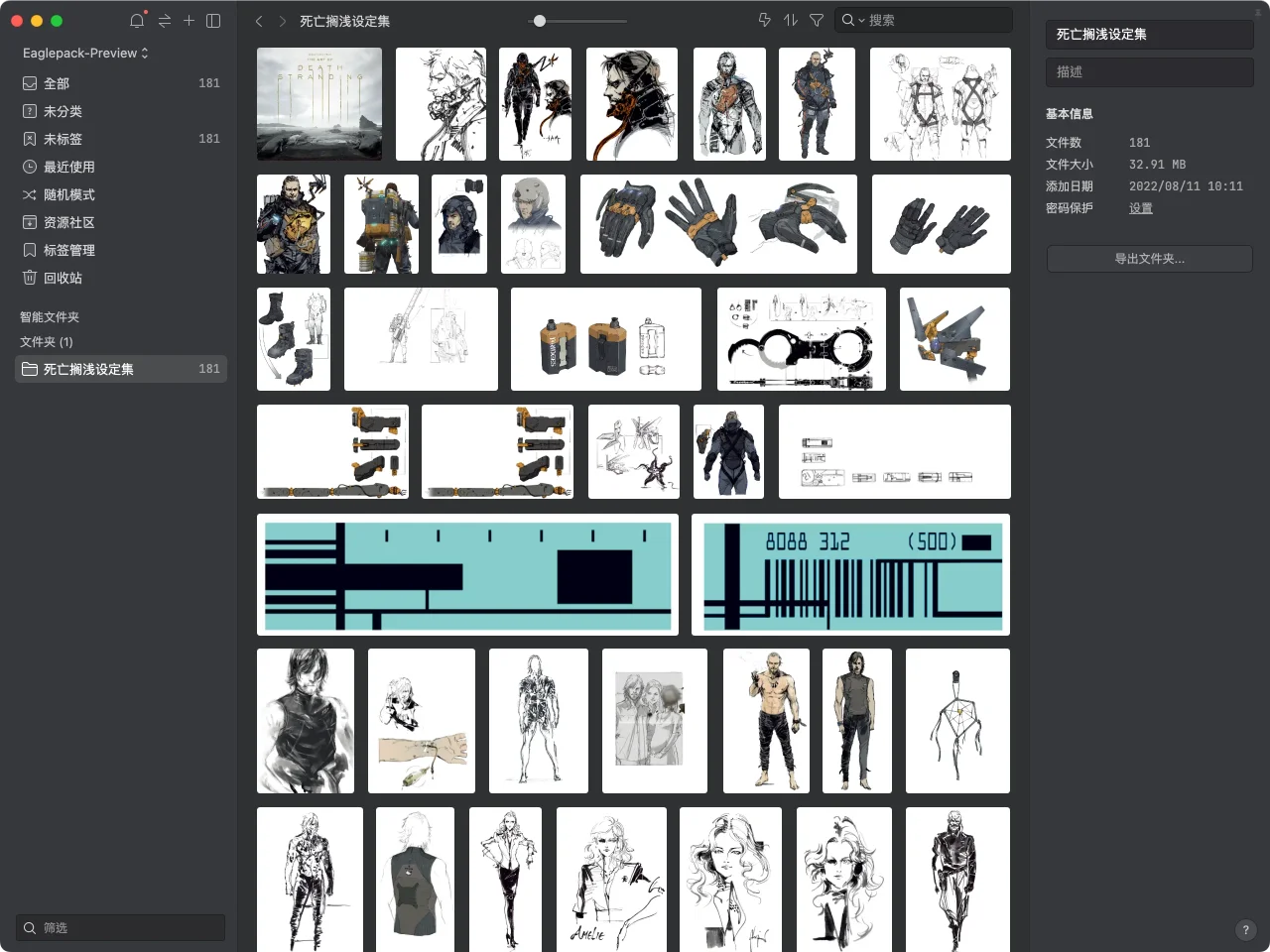Select the three gloves artwork thumbnail
Image resolution: width=1270 pixels, height=952 pixels.
pyautogui.click(x=718, y=224)
